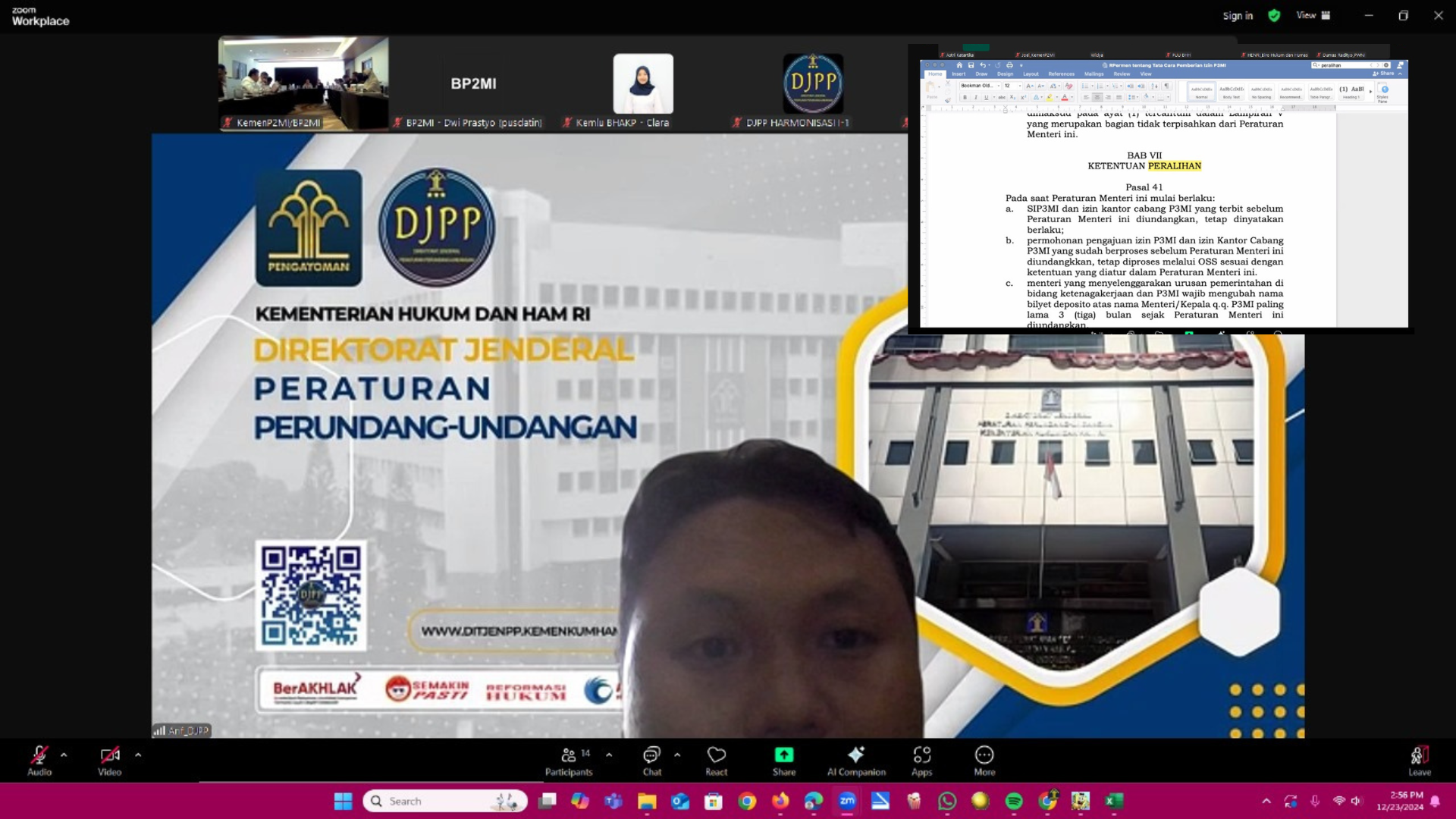The image size is (1456, 819).
Task: Apply the Heading 1 style in Word gallery
Action: pyautogui.click(x=1351, y=92)
